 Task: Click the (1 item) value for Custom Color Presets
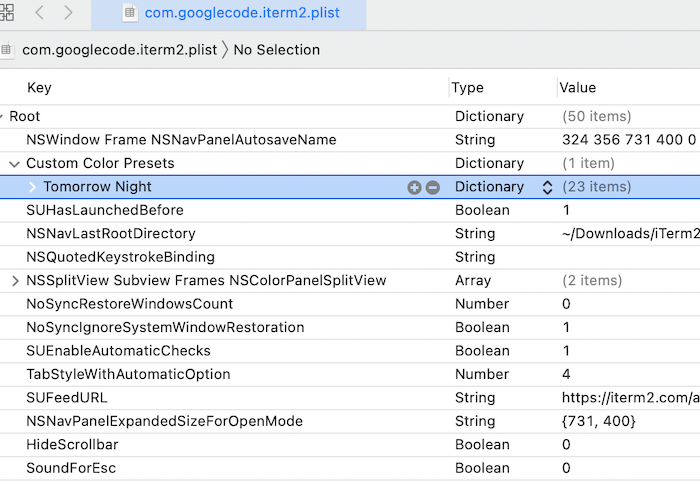[588, 163]
